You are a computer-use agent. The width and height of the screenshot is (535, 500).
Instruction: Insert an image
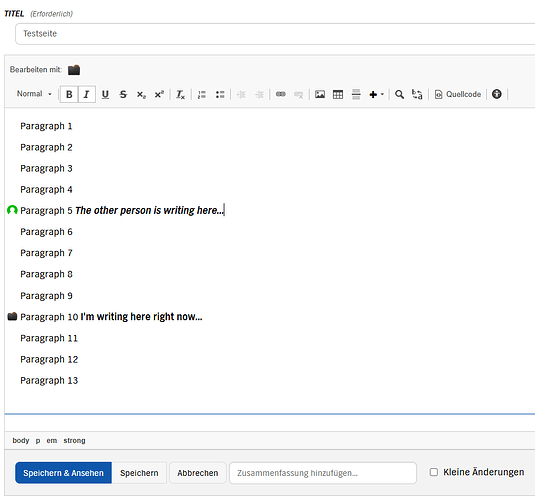coord(320,94)
